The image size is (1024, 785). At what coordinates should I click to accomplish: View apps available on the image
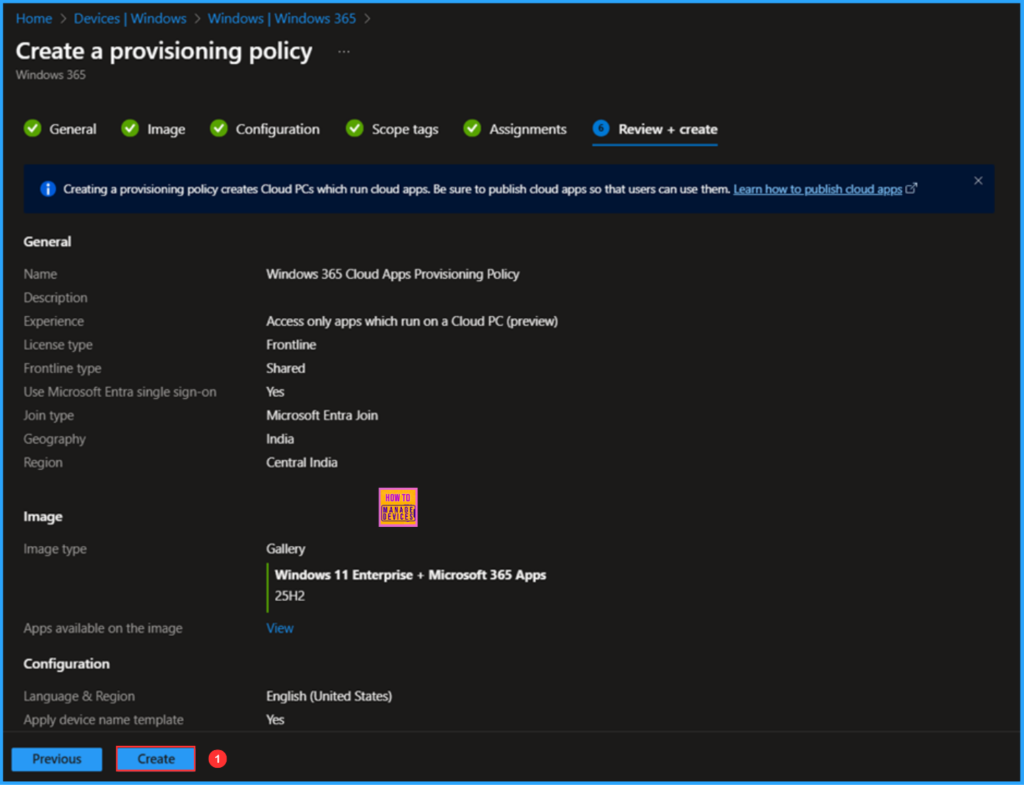pyautogui.click(x=279, y=627)
